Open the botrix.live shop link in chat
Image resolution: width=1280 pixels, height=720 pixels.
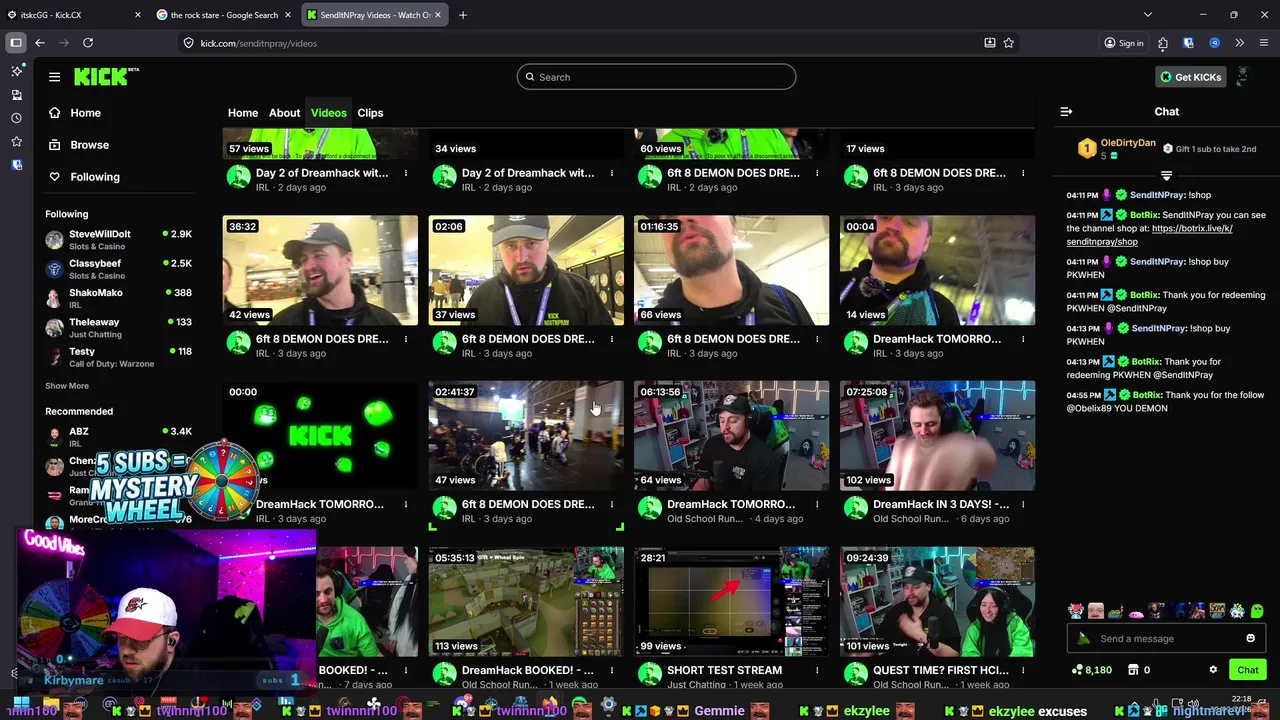click(x=1149, y=235)
